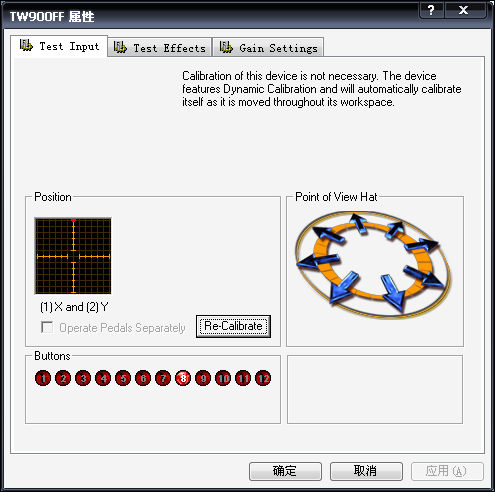Click the joystick icon on Gain Settings tab
495x492 pixels.
226,47
